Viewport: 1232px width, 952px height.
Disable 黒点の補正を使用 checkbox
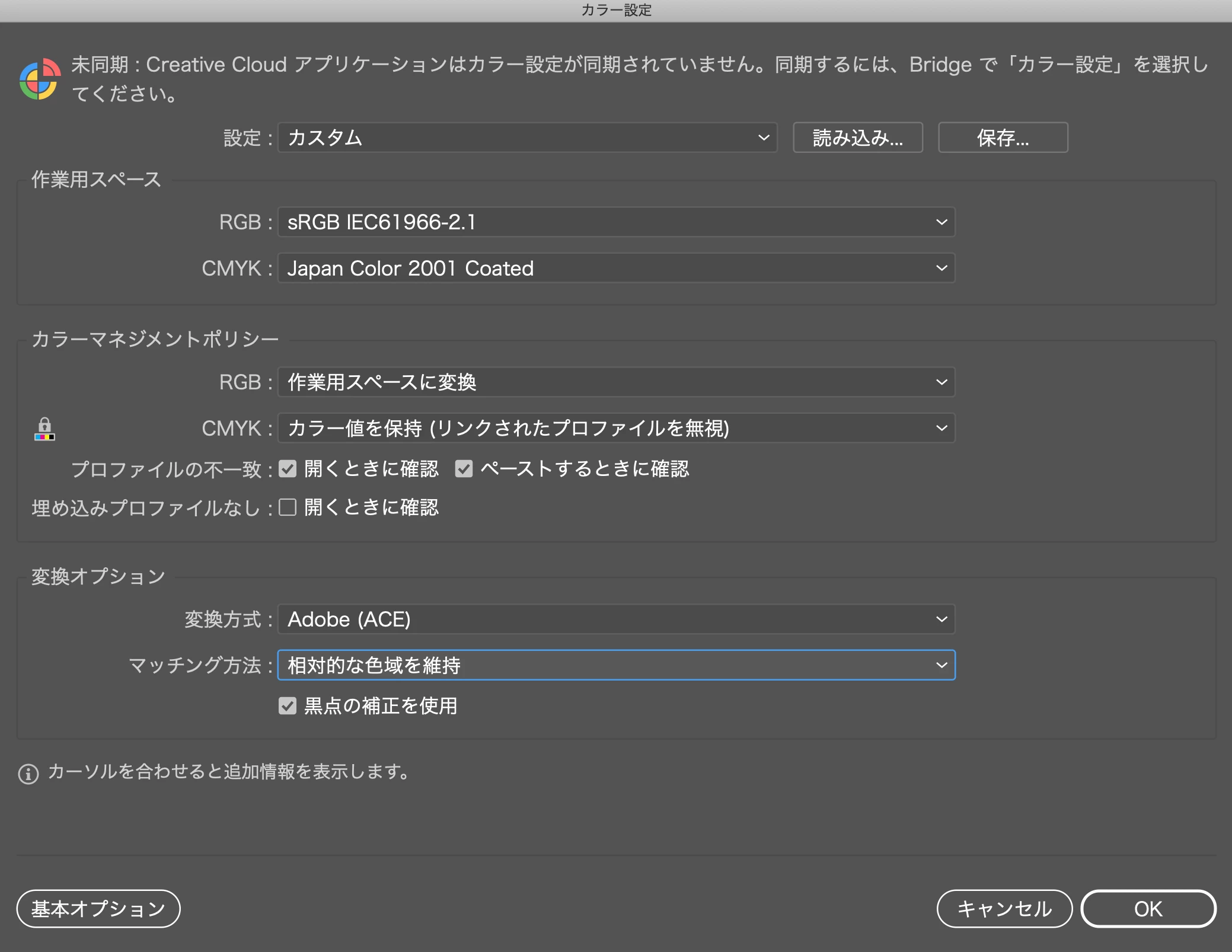(288, 705)
